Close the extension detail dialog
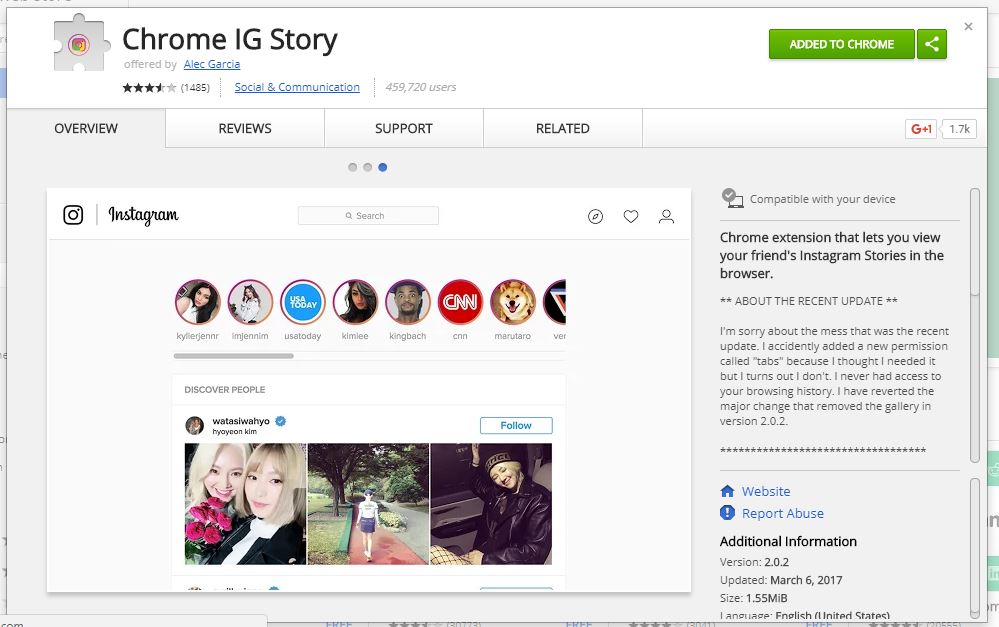This screenshot has height=627, width=999. pos(968,27)
